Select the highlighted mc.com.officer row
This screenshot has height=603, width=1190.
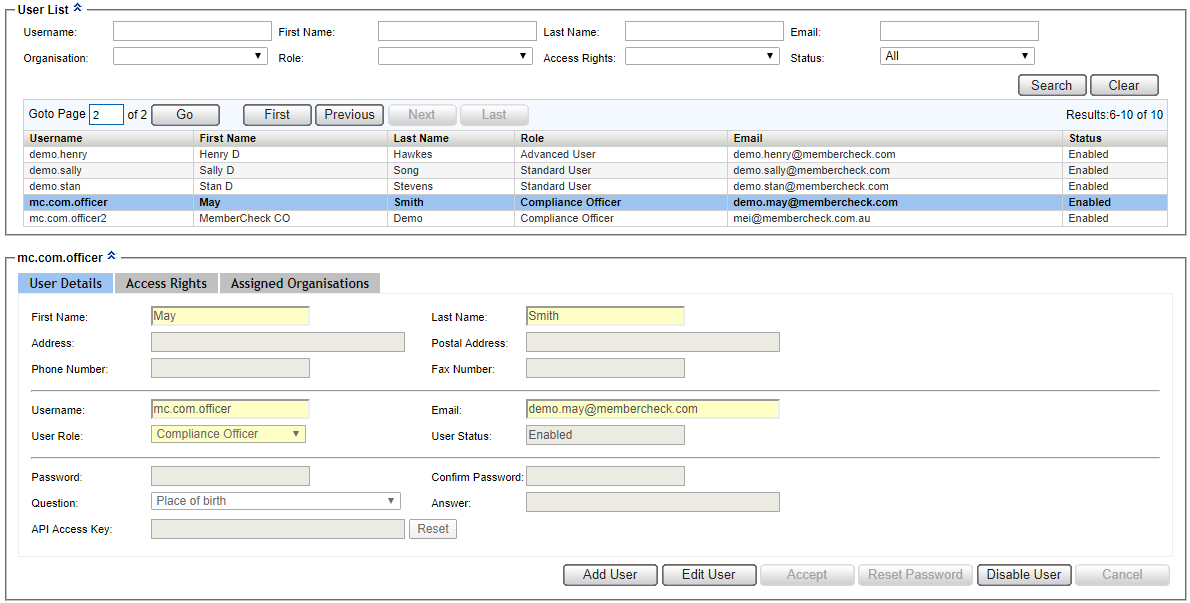595,203
